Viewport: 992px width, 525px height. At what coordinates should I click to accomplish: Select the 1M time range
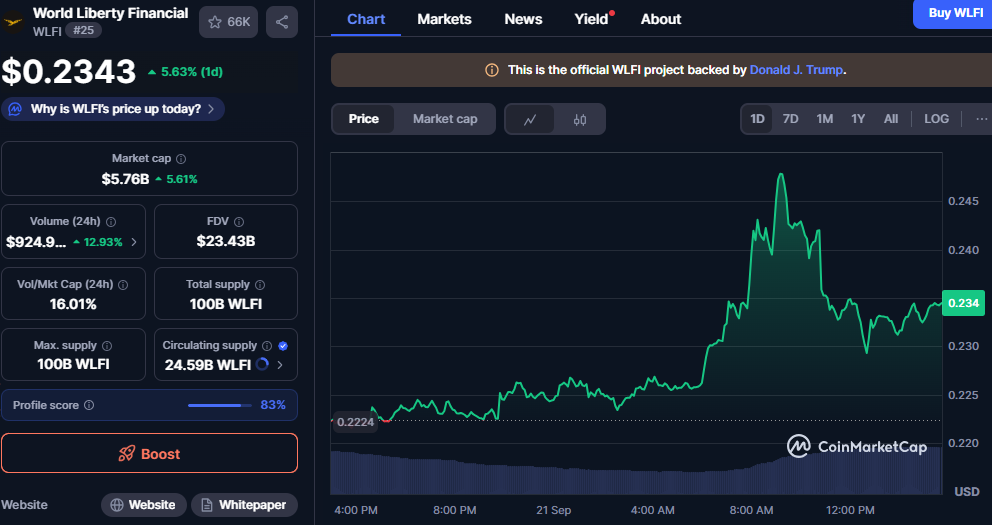tap(824, 119)
